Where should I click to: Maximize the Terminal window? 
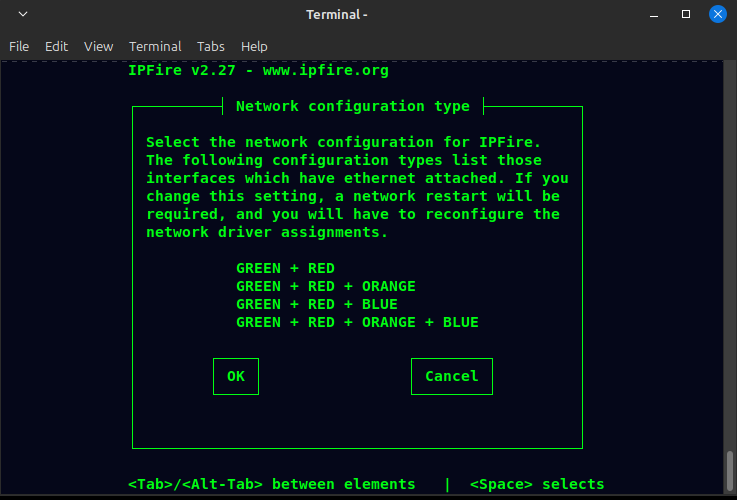[686, 15]
